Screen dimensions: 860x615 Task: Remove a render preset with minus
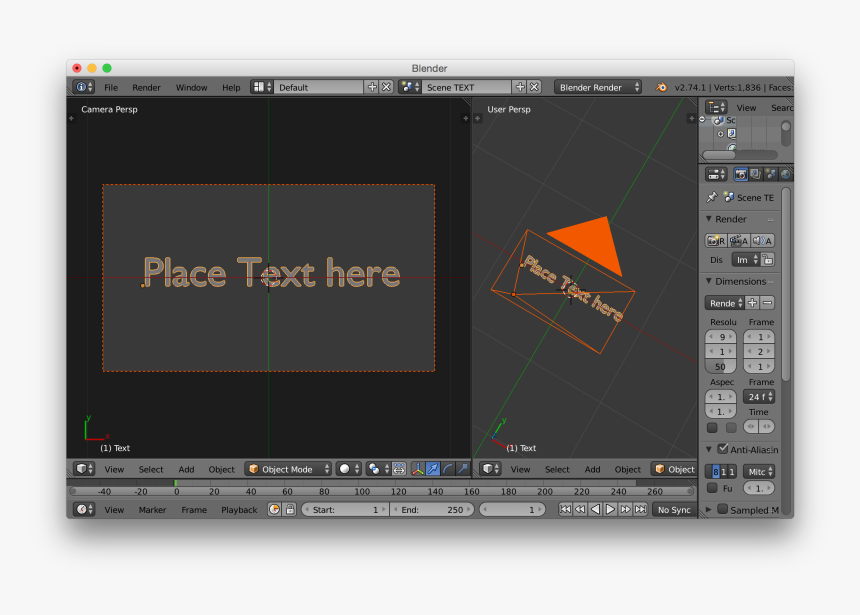767,303
